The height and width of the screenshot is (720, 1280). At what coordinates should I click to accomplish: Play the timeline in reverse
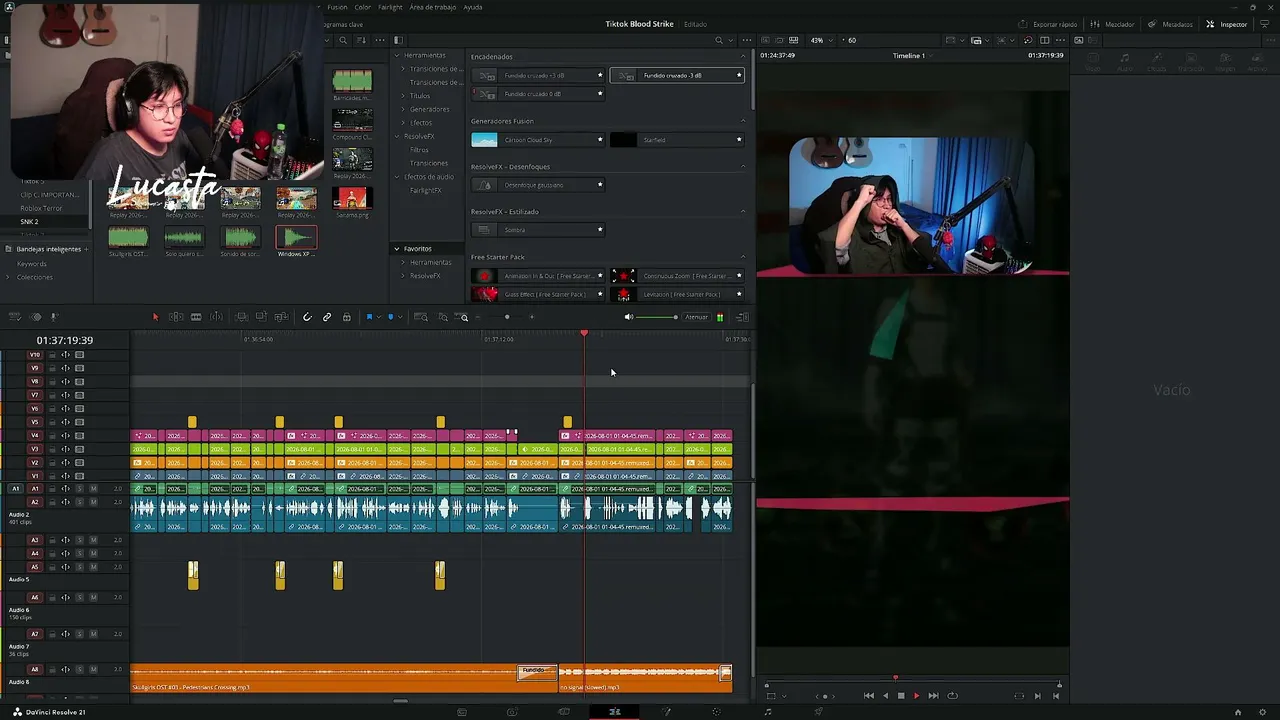tap(885, 696)
